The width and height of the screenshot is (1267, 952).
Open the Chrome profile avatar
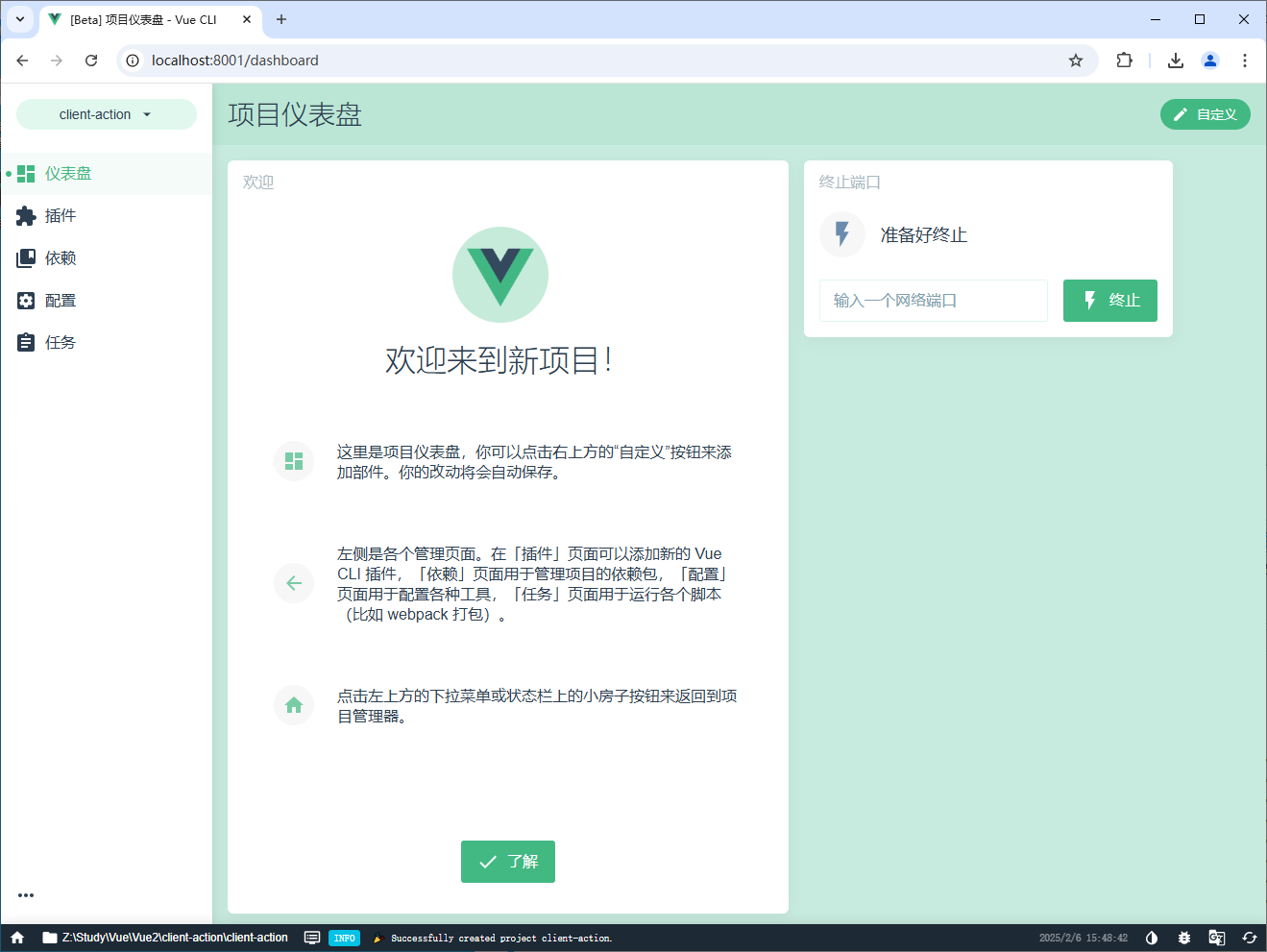click(x=1210, y=61)
